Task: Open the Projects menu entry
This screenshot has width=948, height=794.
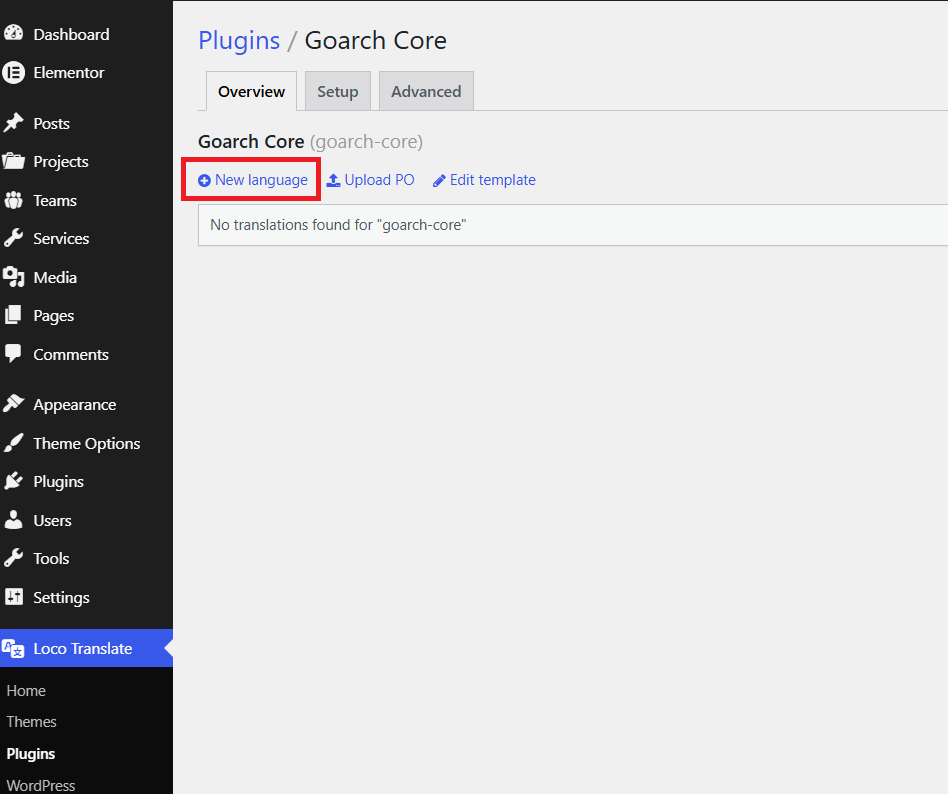Action: [x=86, y=161]
